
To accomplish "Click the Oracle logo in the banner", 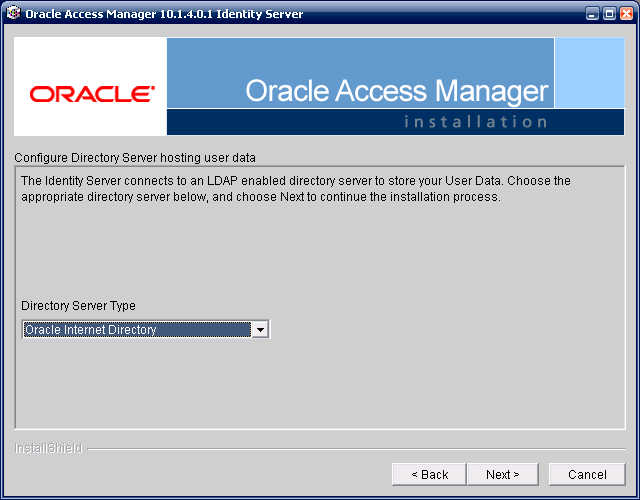I will (x=92, y=94).
